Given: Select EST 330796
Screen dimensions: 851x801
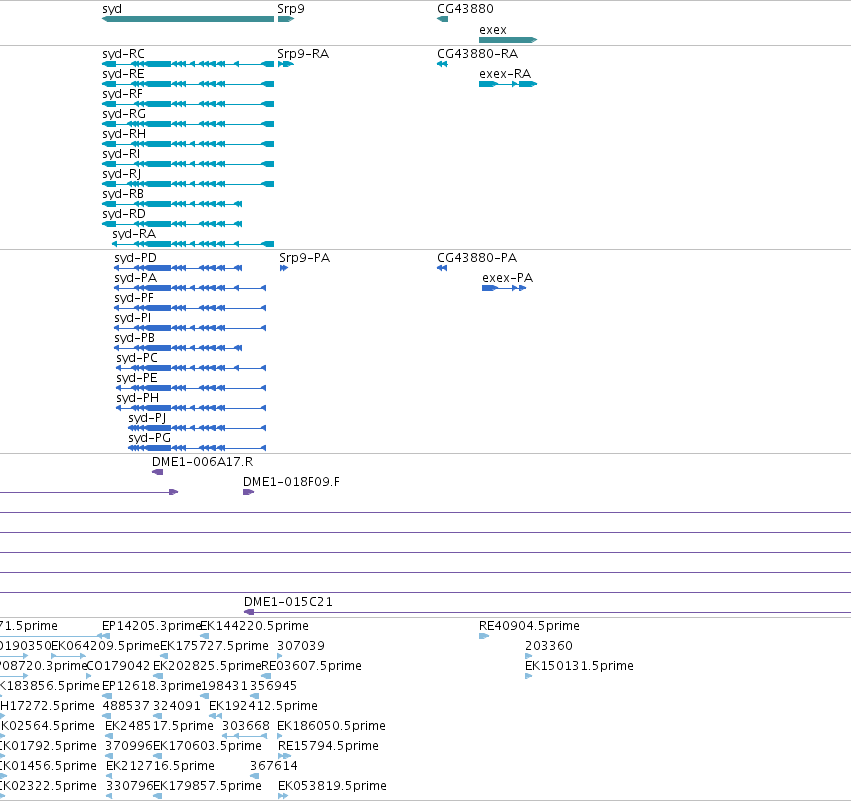Looking at the screenshot, I should [x=109, y=796].
